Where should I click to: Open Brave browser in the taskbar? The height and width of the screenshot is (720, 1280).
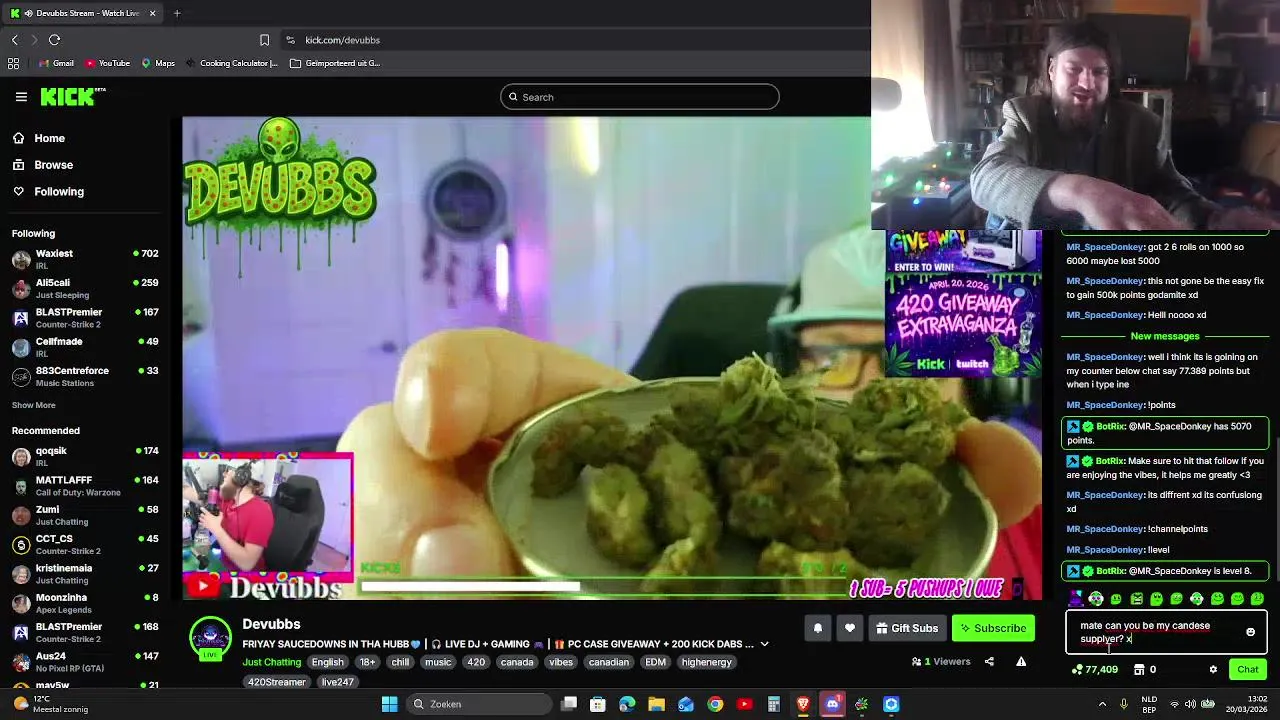803,704
